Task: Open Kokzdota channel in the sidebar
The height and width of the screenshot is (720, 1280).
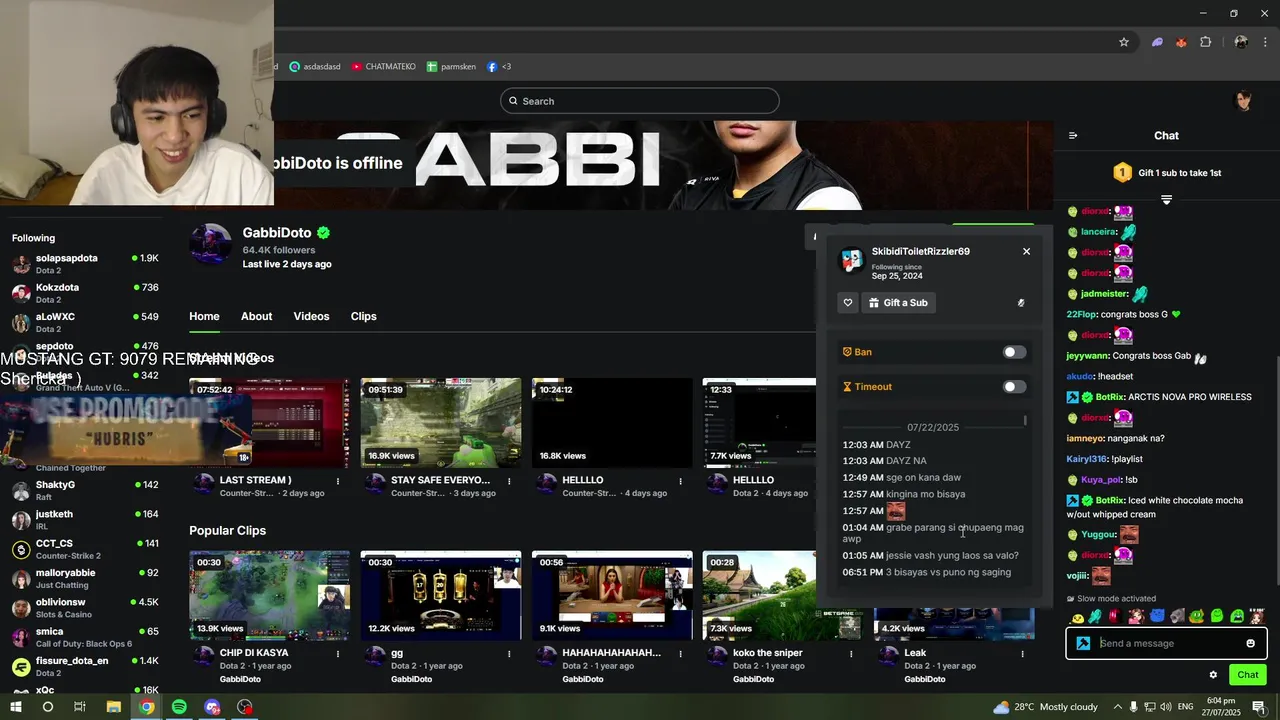Action: 85,293
